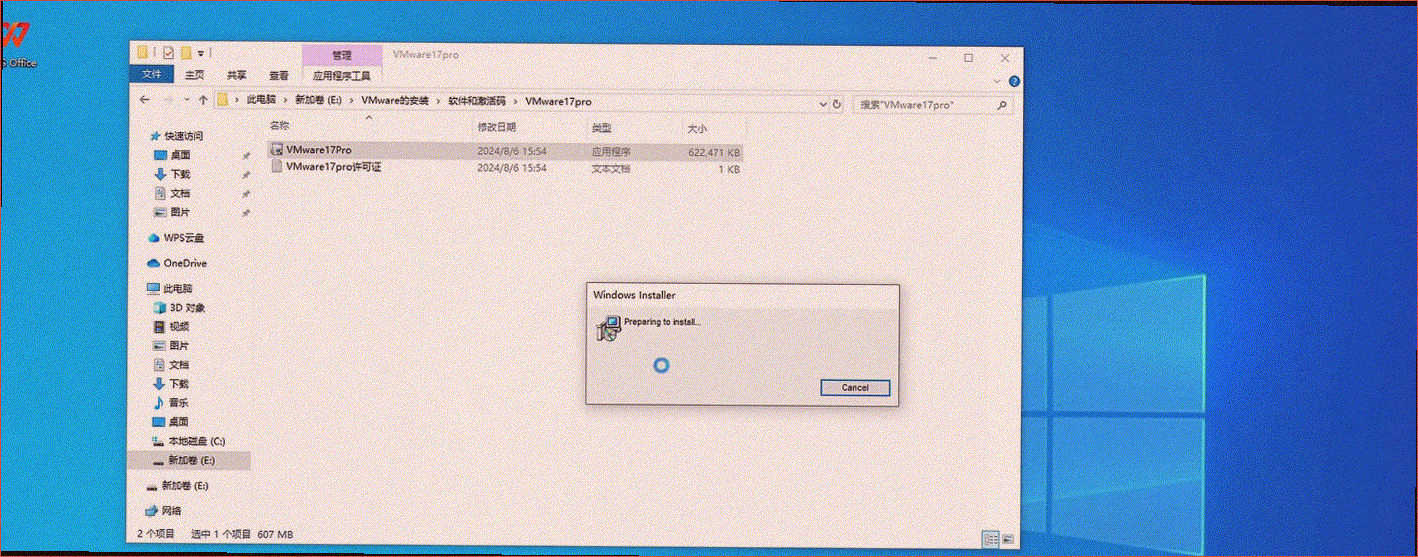This screenshot has width=1418, height=557.
Task: Open the 应用程序工具 ribbon tab
Action: click(x=342, y=75)
